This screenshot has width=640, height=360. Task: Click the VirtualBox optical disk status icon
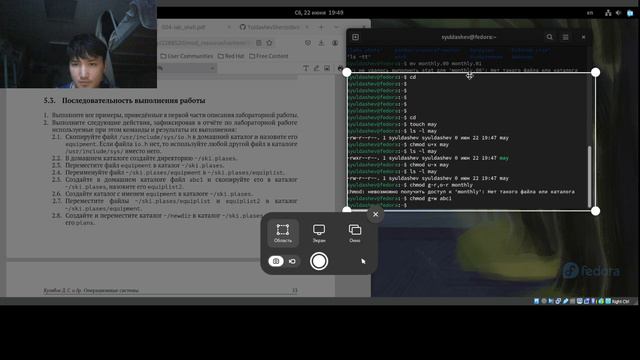point(544,301)
